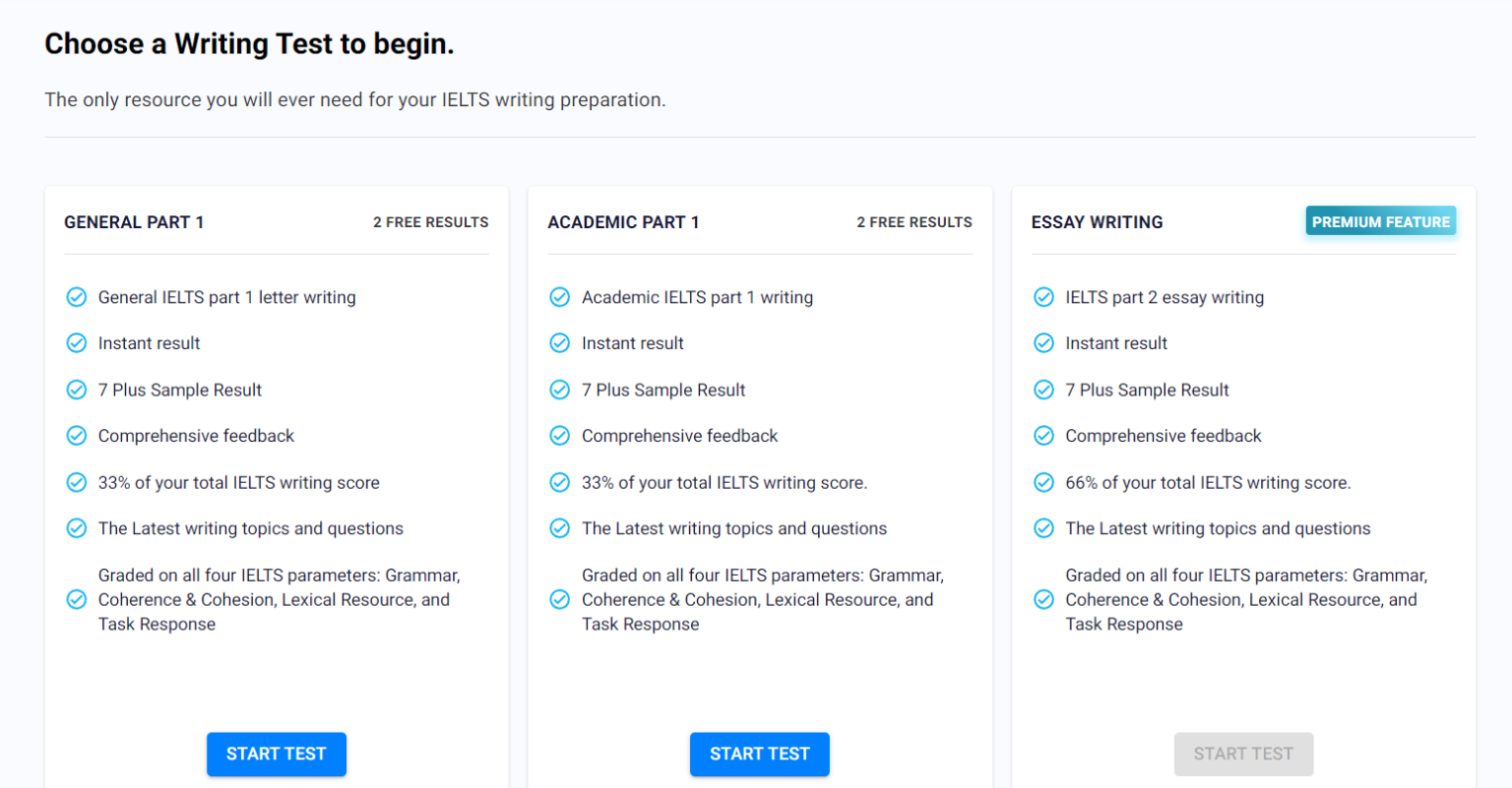Click the disabled Start Test button for Essay Writing
The image size is (1512, 788).
coord(1243,754)
